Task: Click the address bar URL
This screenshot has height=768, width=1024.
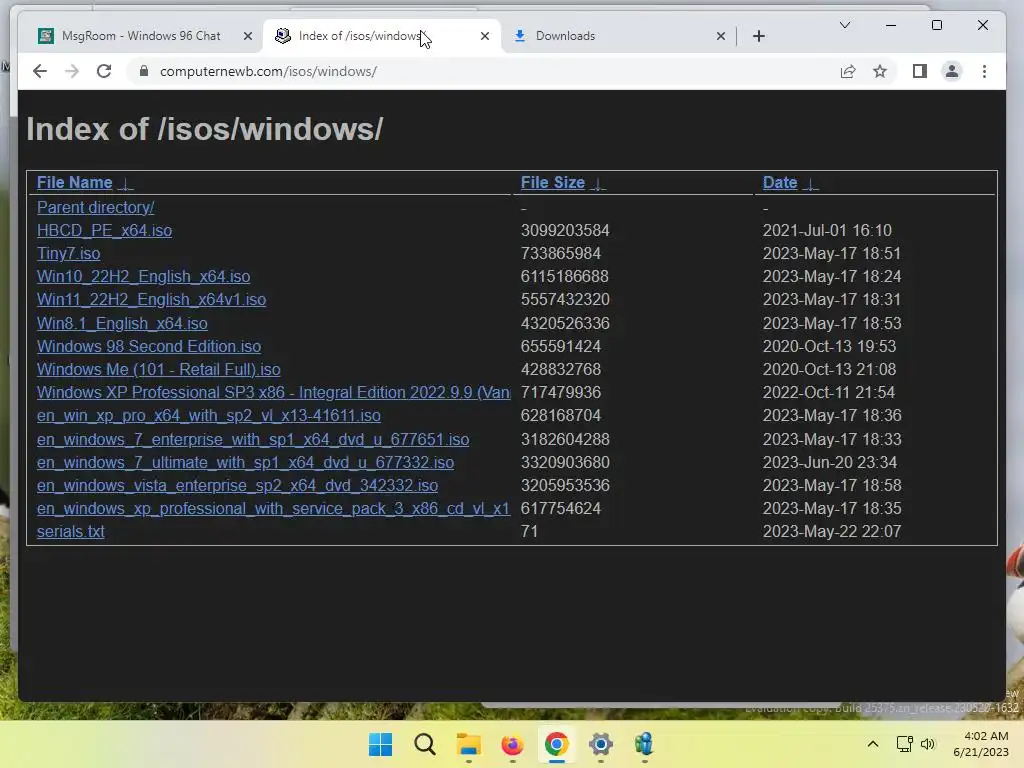Action: pyautogui.click(x=268, y=71)
